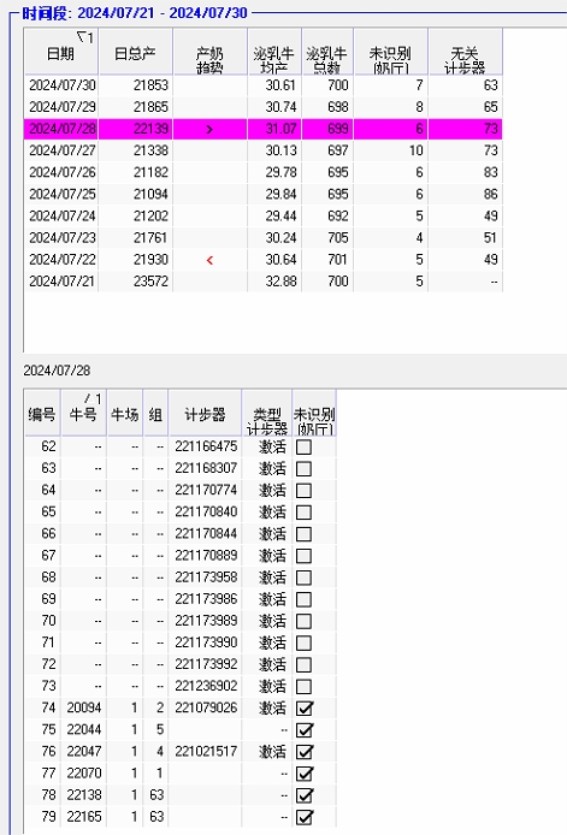567x835 pixels.
Task: Select the 2024/07/25 date row
Action: [x=263, y=194]
